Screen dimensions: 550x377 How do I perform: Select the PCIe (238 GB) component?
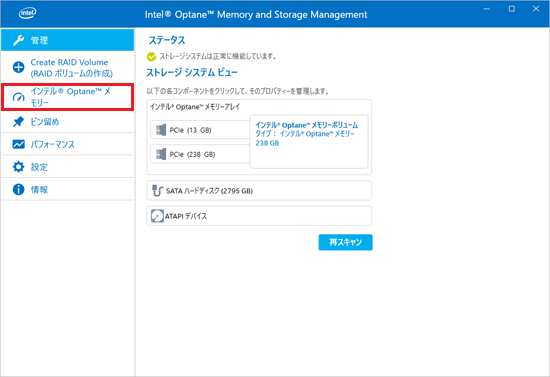tap(200, 154)
